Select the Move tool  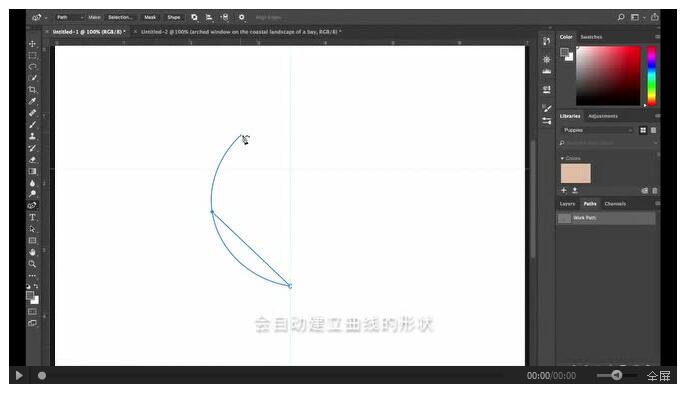[32, 44]
